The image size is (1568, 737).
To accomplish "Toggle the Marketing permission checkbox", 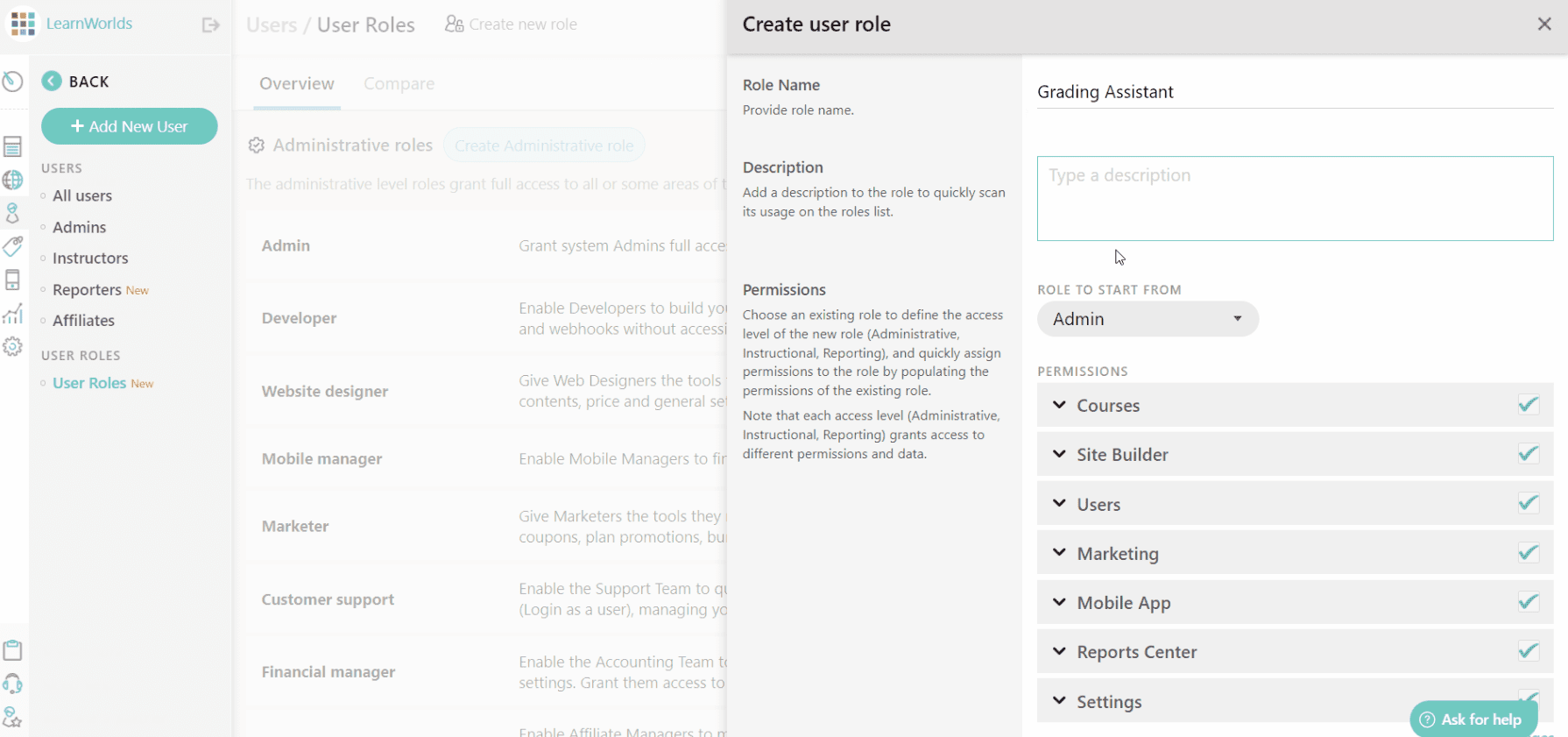I will [x=1528, y=553].
